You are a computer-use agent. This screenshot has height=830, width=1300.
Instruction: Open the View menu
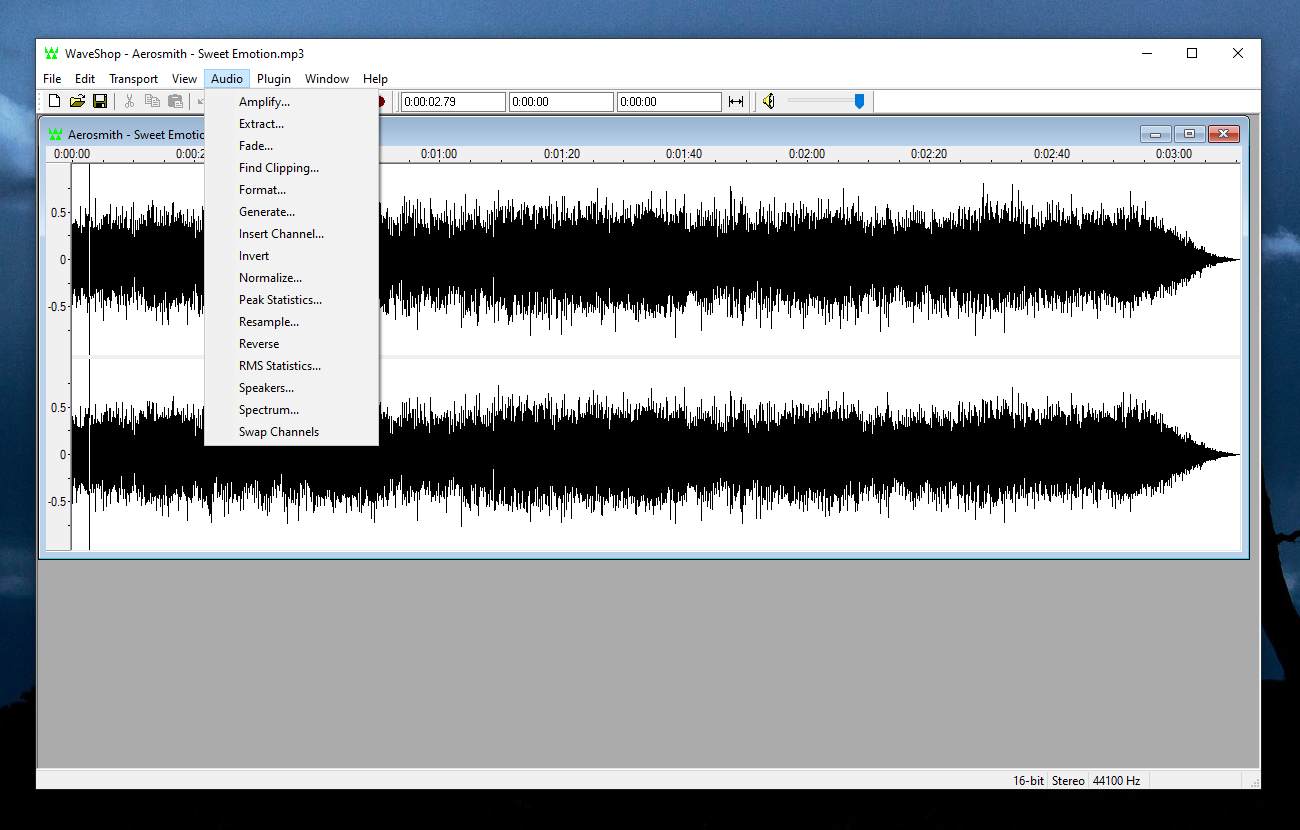[x=184, y=79]
